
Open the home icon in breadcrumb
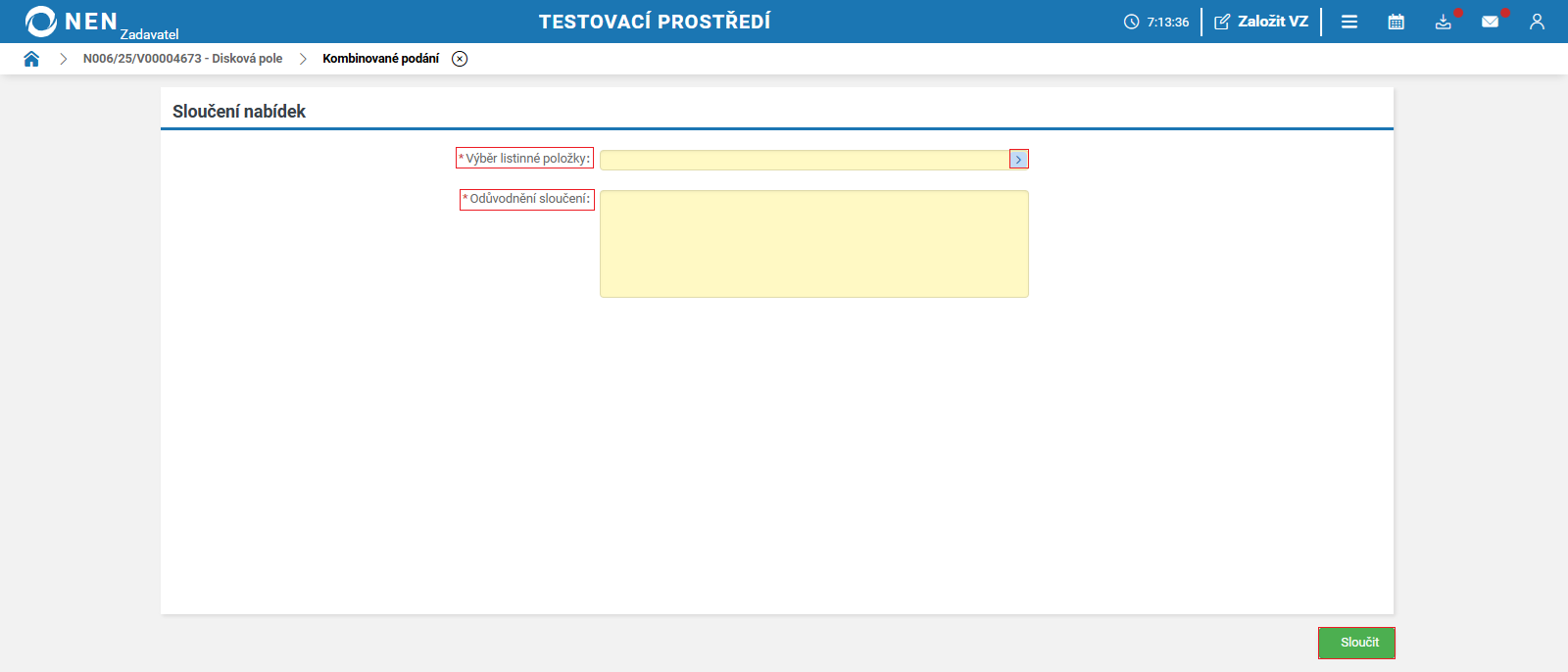(x=31, y=59)
